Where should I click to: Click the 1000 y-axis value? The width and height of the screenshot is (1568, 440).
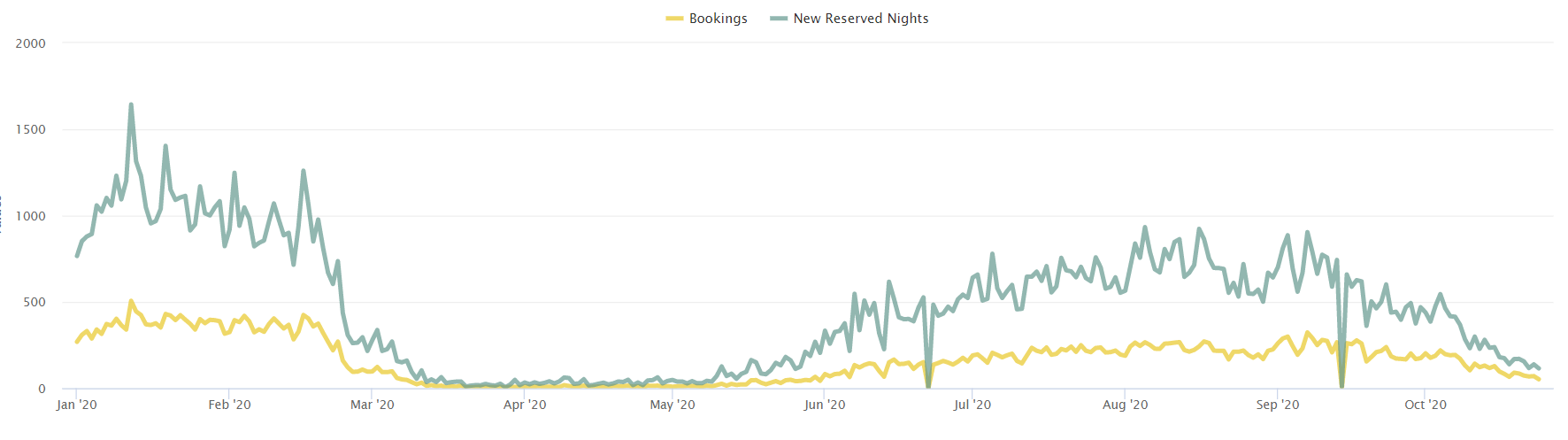click(31, 216)
